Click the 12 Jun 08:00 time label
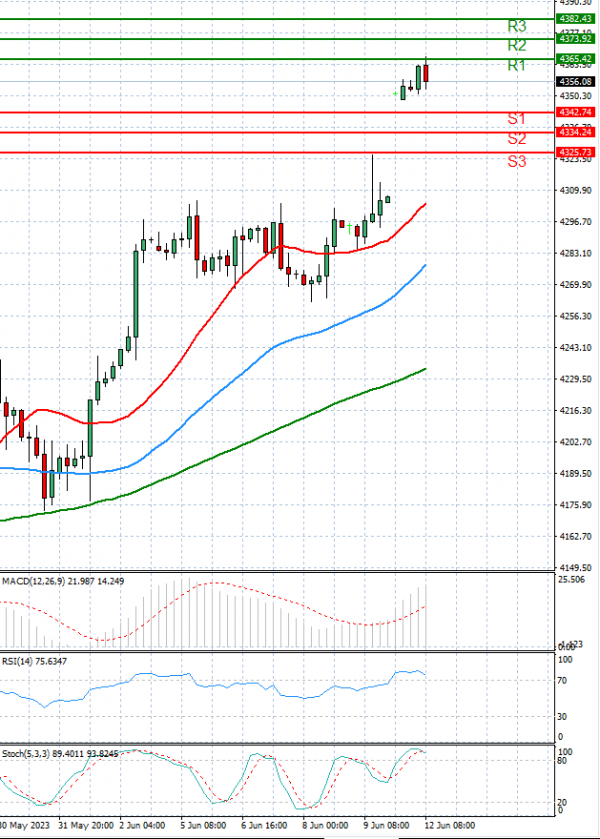The height and width of the screenshot is (839, 600). tap(450, 825)
